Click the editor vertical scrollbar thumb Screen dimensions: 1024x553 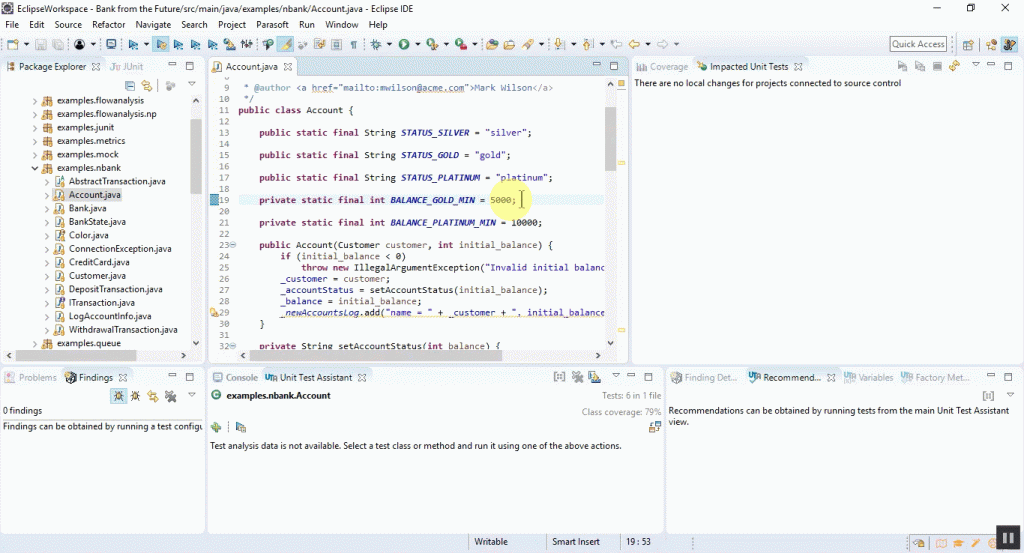pos(610,138)
